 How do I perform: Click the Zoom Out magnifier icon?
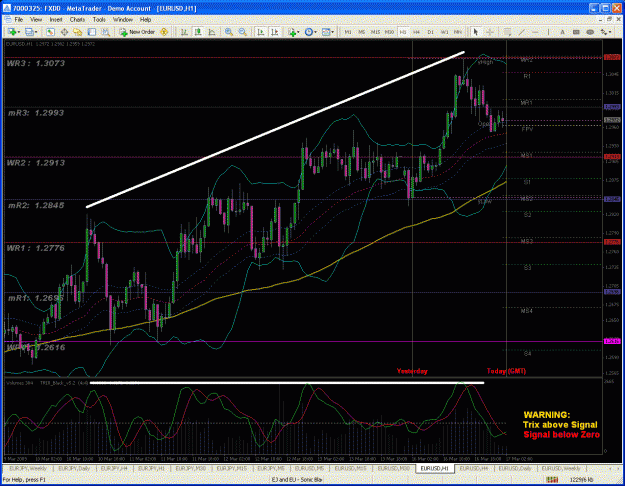[242, 32]
